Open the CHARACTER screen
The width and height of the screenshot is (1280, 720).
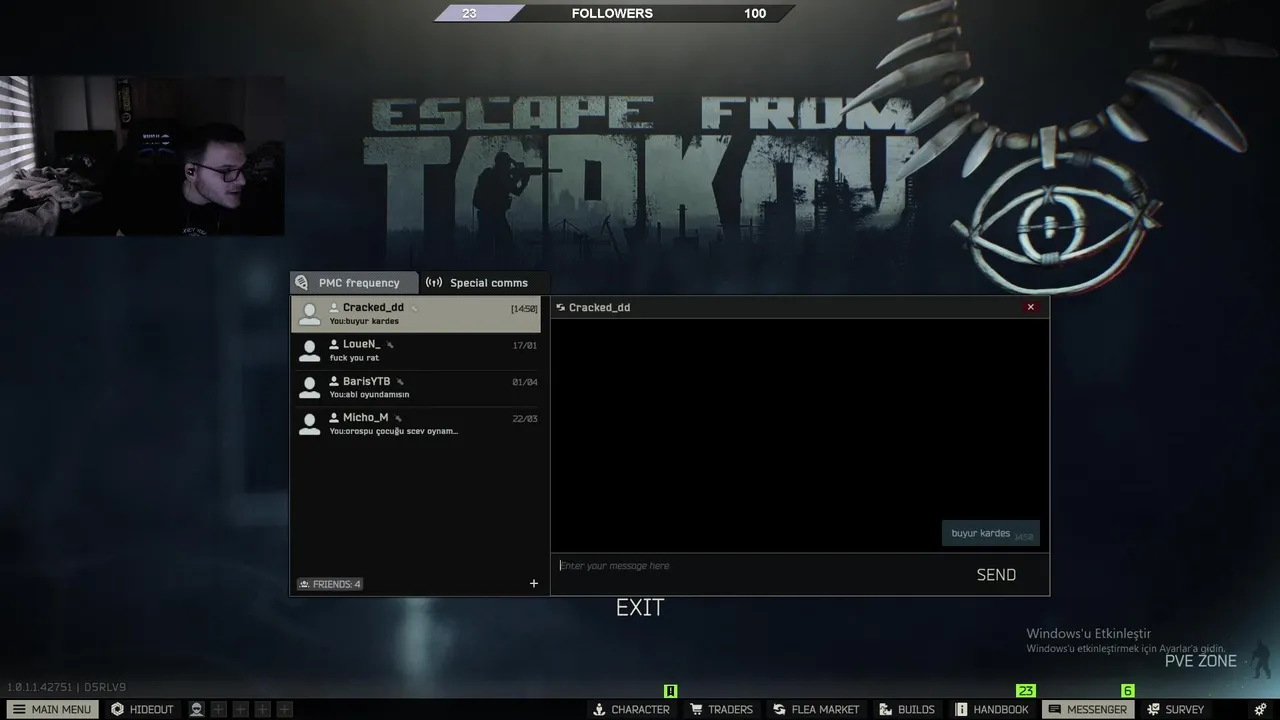(631, 709)
